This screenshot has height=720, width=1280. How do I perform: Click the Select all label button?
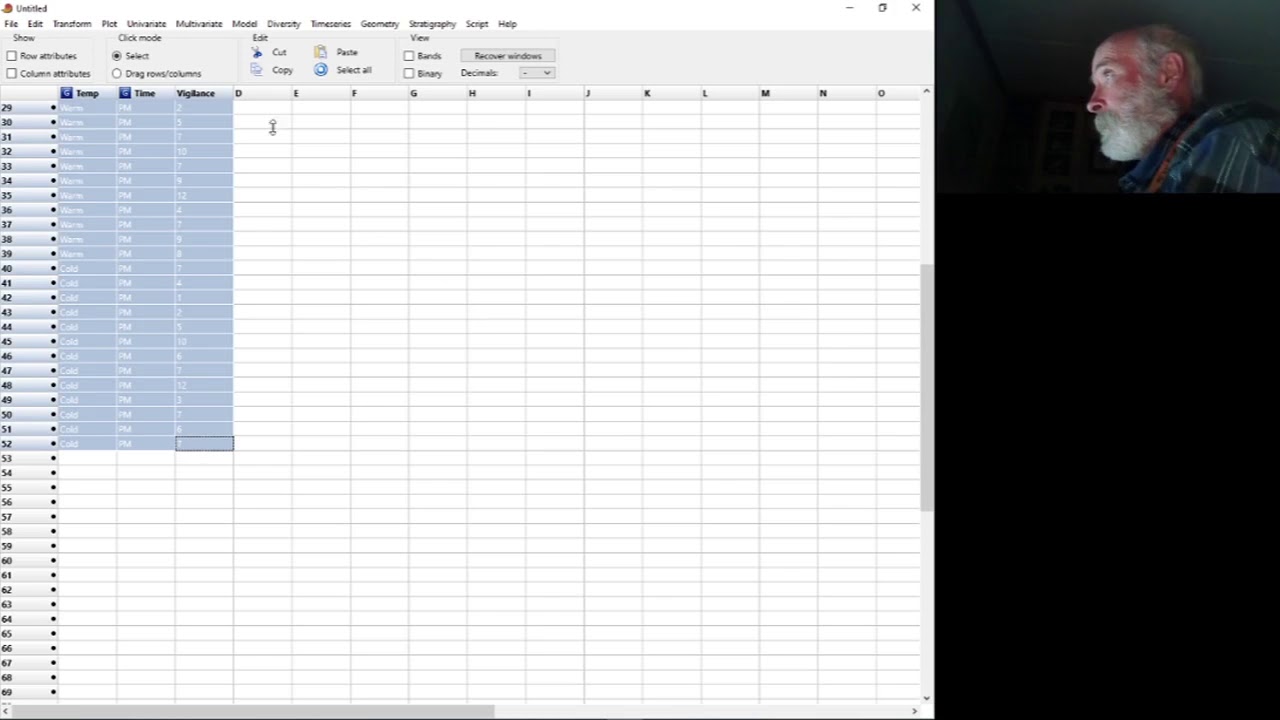354,70
